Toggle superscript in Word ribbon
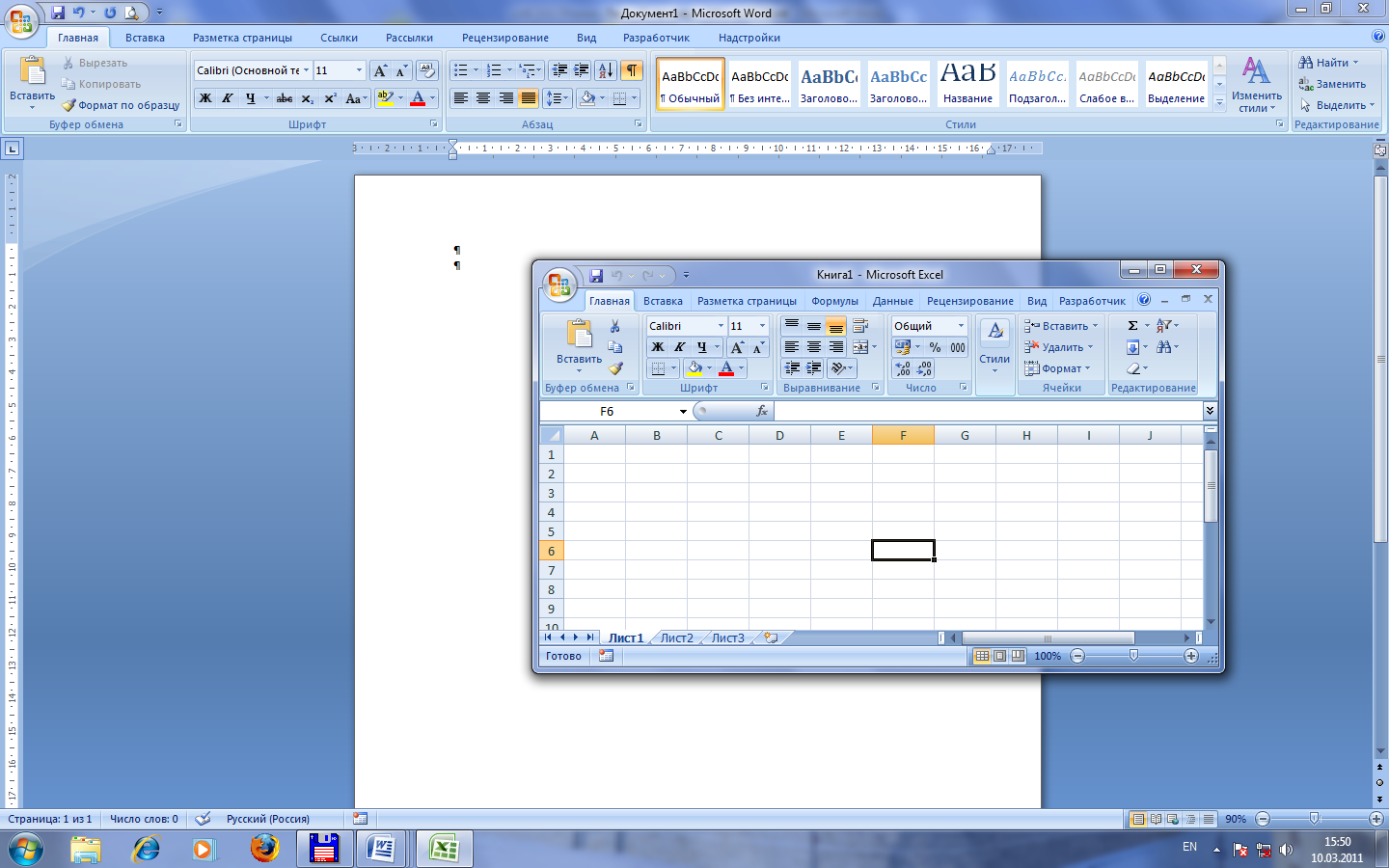The height and width of the screenshot is (868, 1389). coord(330,98)
